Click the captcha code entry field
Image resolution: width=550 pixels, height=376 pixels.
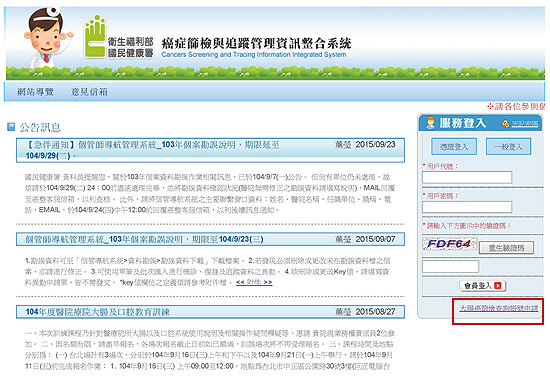point(450,267)
